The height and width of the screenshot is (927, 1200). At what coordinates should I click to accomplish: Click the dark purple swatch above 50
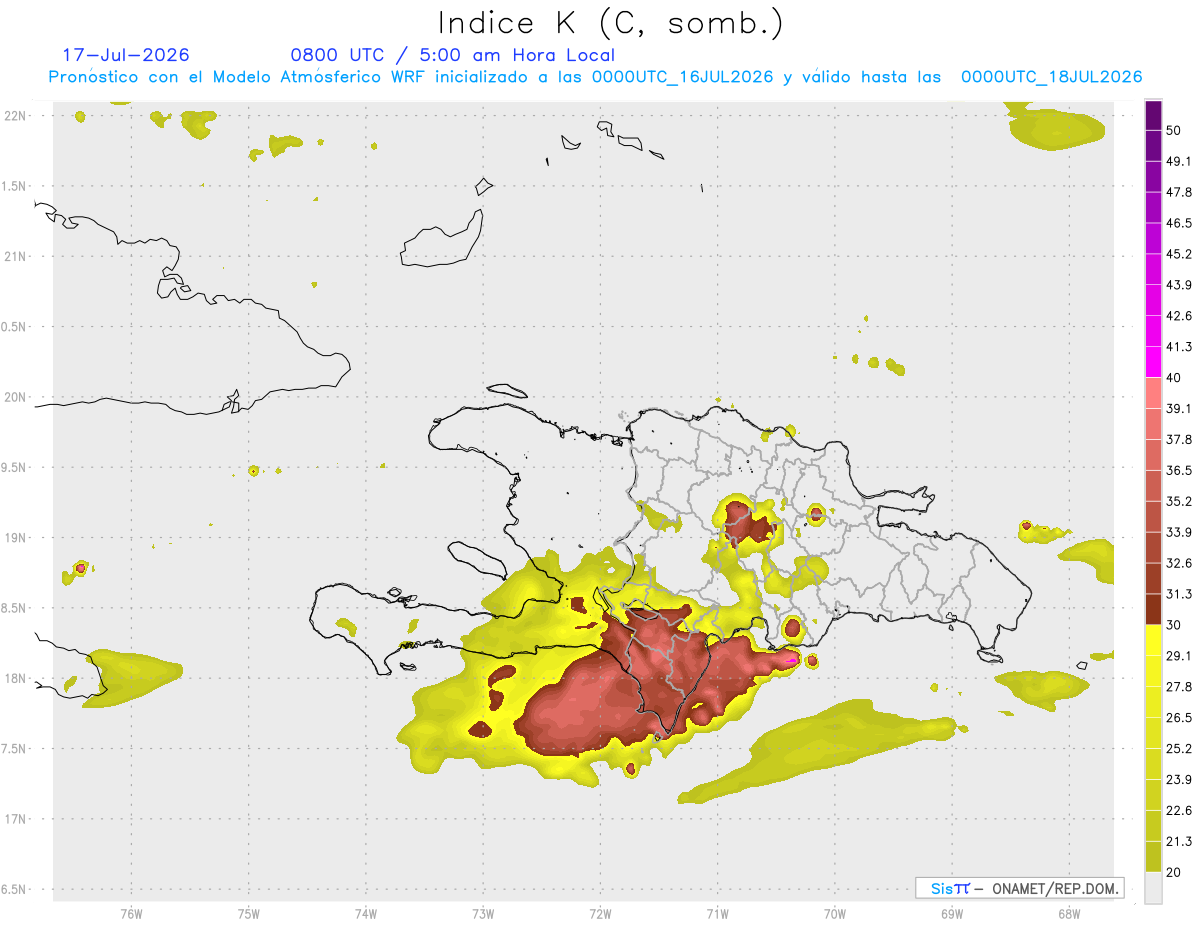coord(1153,115)
